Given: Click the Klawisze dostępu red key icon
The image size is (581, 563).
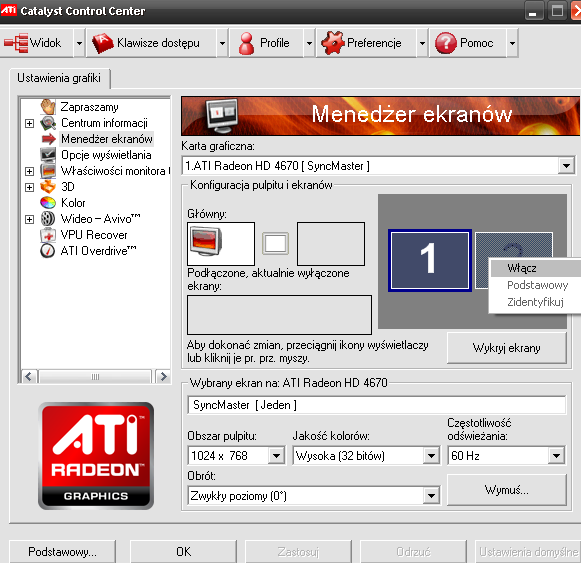Looking at the screenshot, I should 102,43.
